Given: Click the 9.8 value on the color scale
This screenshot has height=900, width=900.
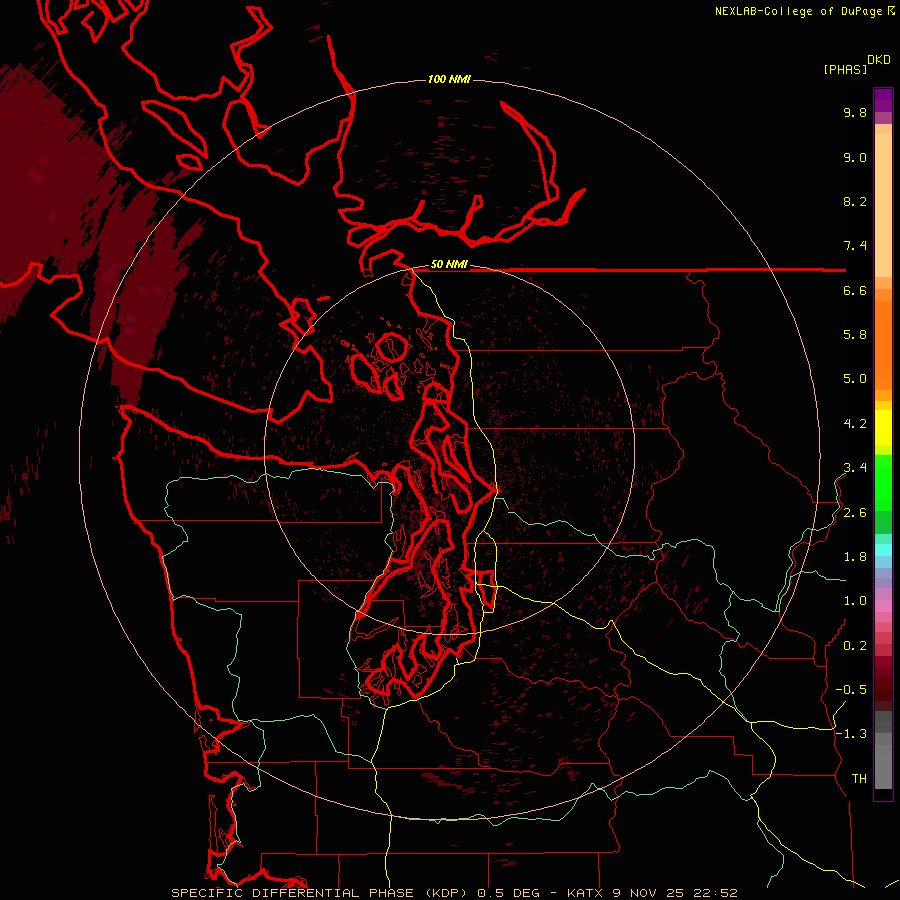Looking at the screenshot, I should click(x=855, y=112).
